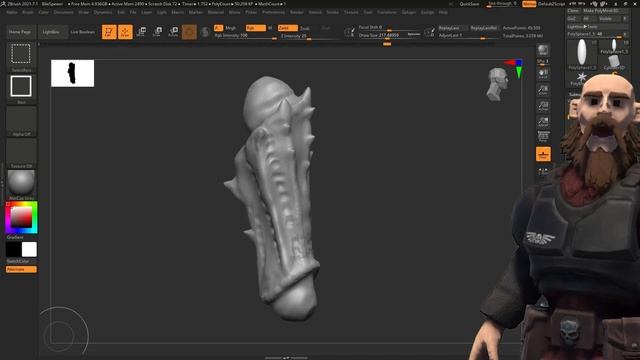
Task: Adjust the Z Intensity slider
Action: tap(310, 36)
